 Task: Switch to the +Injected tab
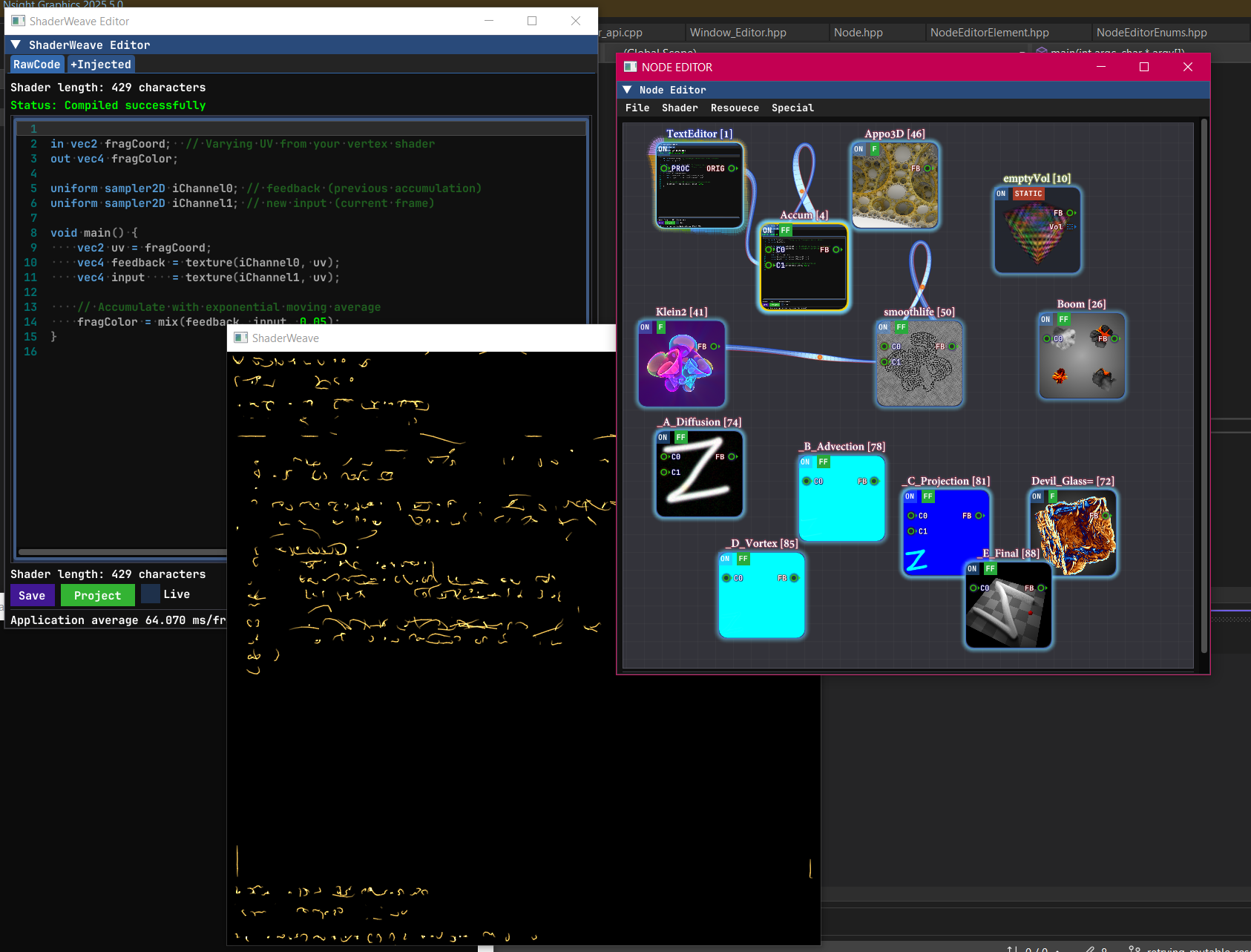101,64
